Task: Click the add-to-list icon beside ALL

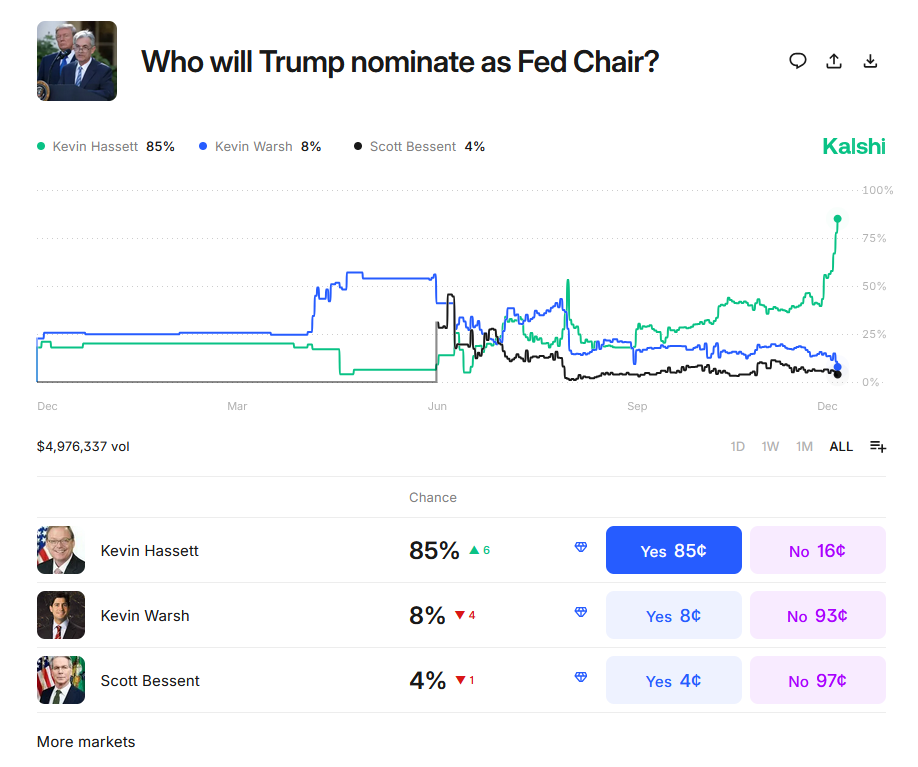Action: click(x=877, y=446)
